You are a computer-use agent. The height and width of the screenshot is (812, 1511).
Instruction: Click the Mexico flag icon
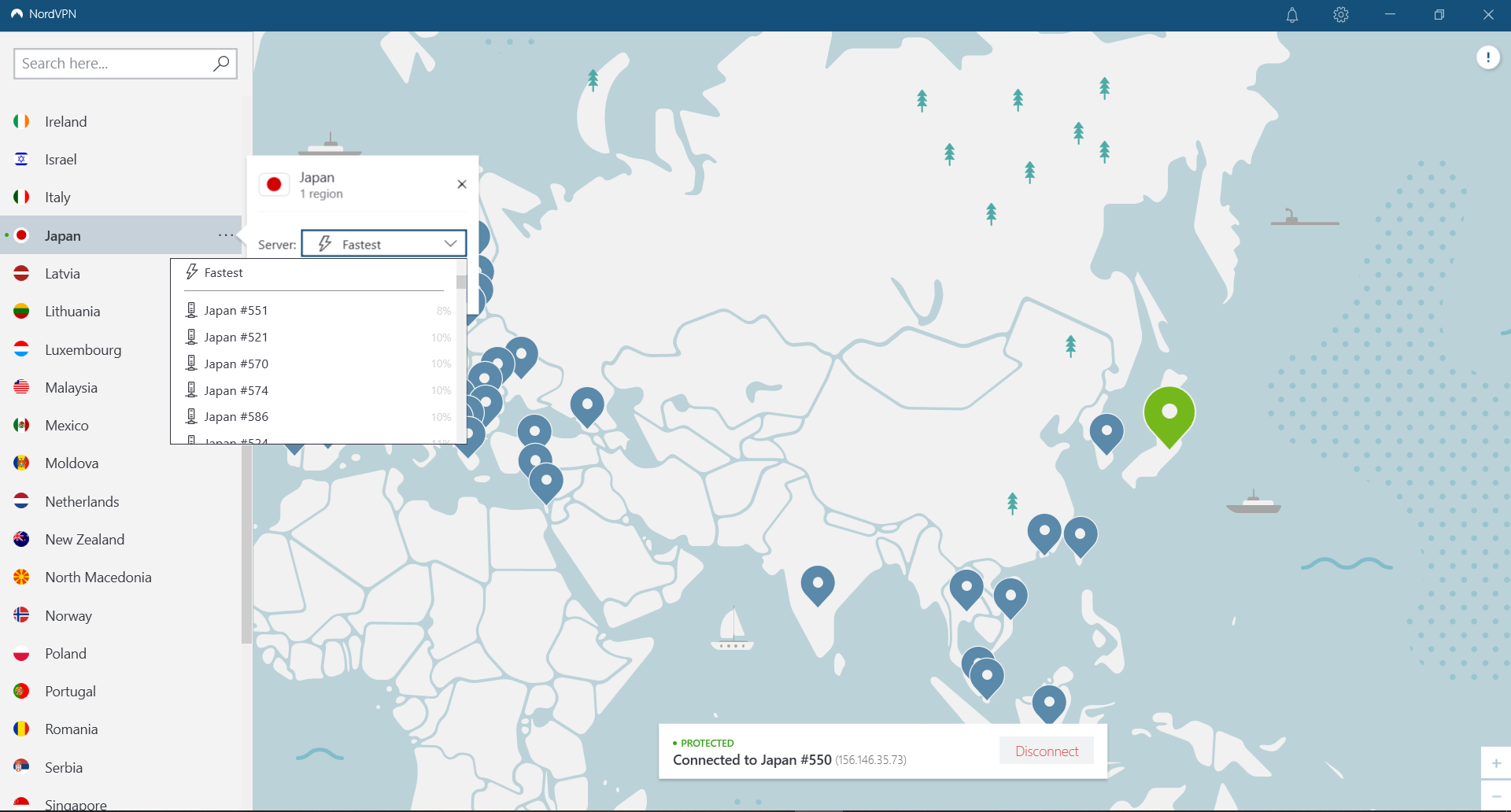click(21, 425)
